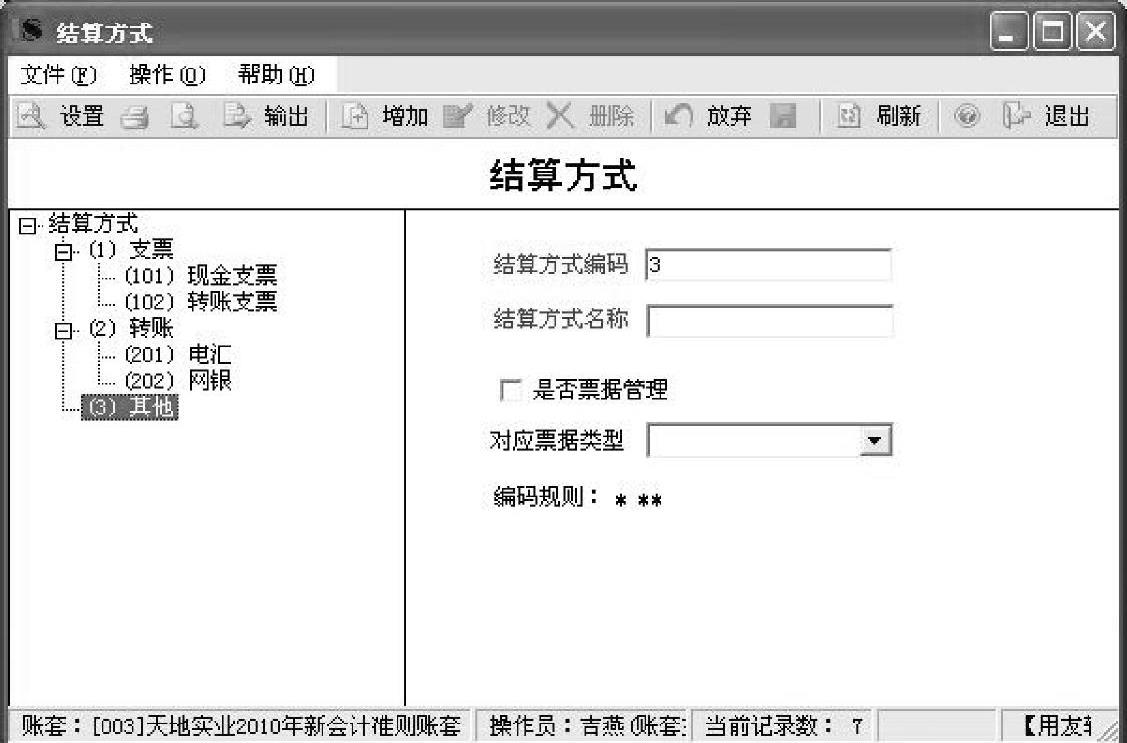Click the 刷新 refresh icon
This screenshot has height=743, width=1127.
(849, 116)
